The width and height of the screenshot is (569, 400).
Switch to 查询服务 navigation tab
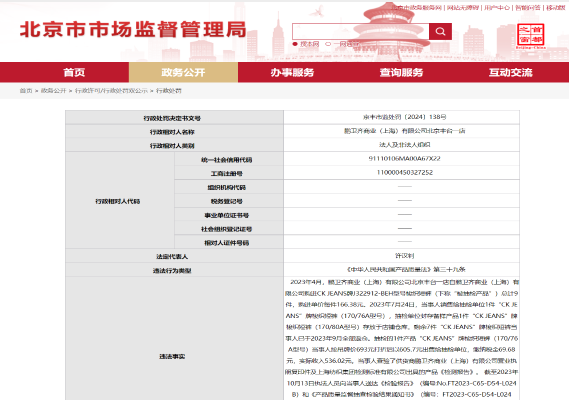coord(401,72)
